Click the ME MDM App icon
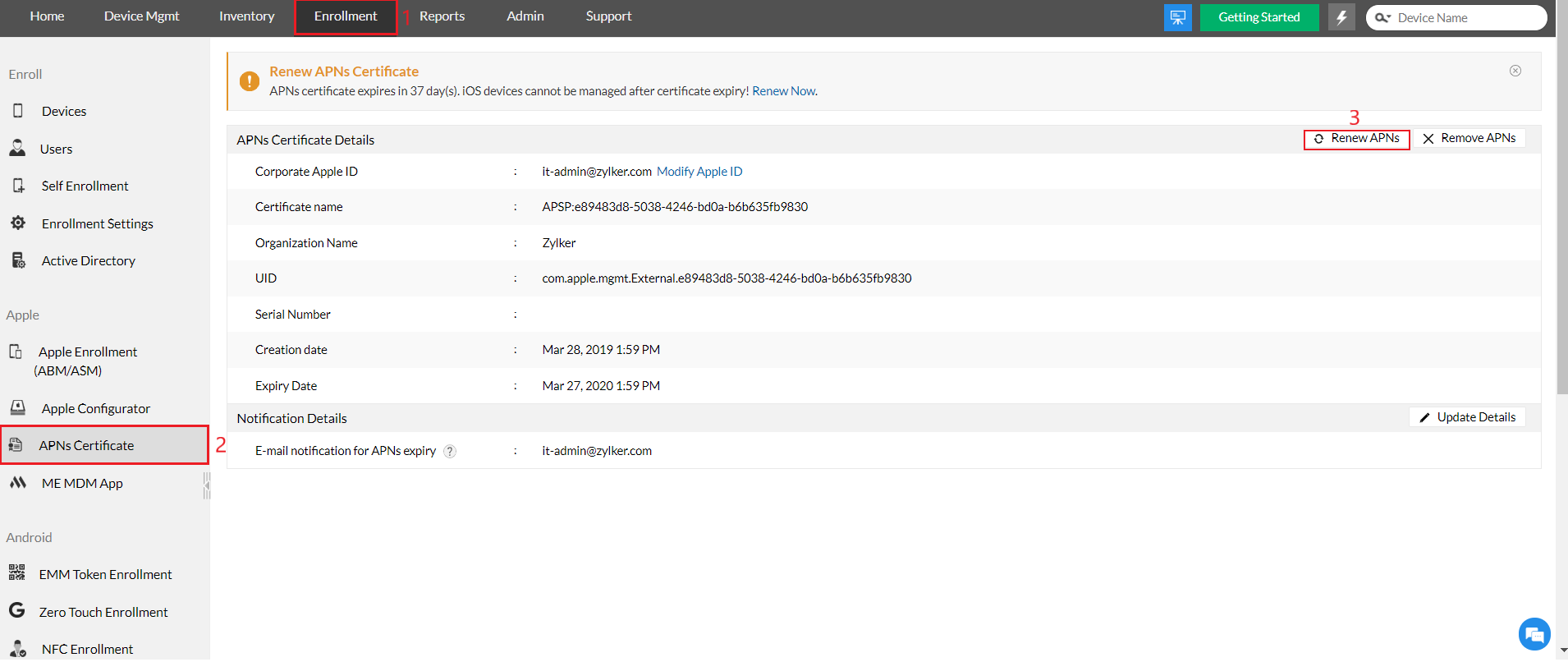 click(18, 483)
